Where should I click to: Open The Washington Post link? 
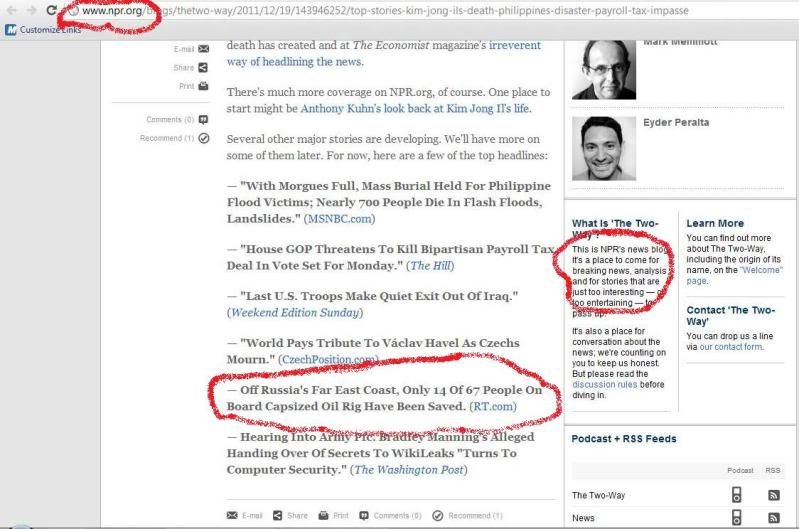click(x=409, y=469)
